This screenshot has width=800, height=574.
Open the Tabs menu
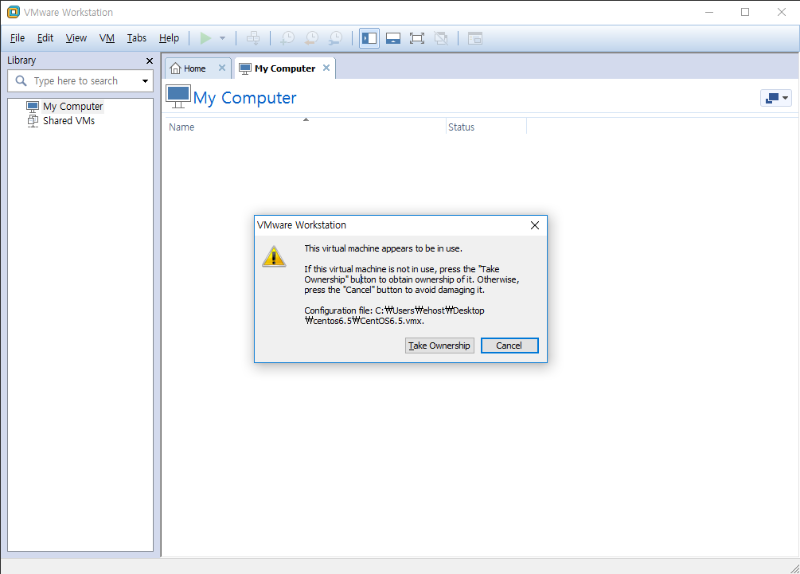136,38
